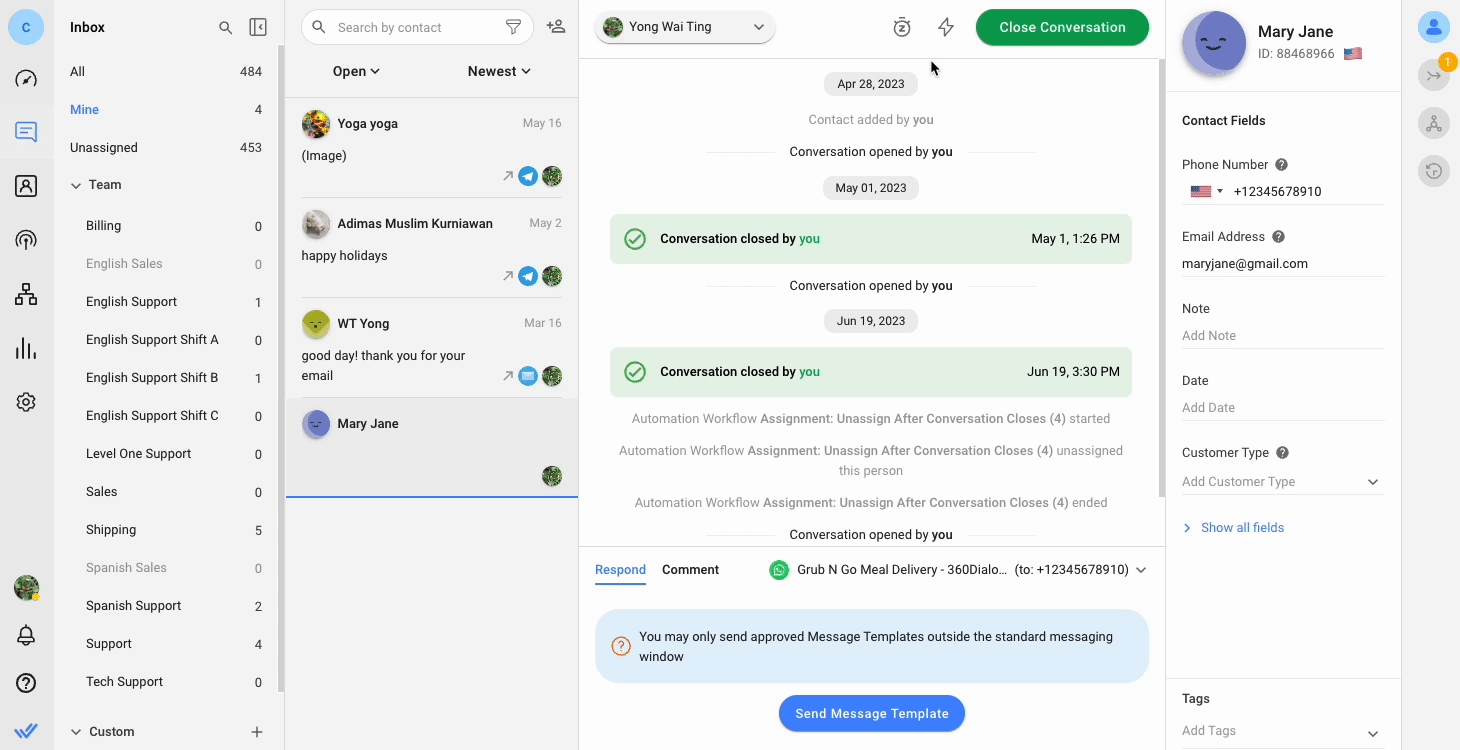Screen dimensions: 1460x750
Task: Open merge contacts icon with badge
Action: pyautogui.click(x=1434, y=75)
